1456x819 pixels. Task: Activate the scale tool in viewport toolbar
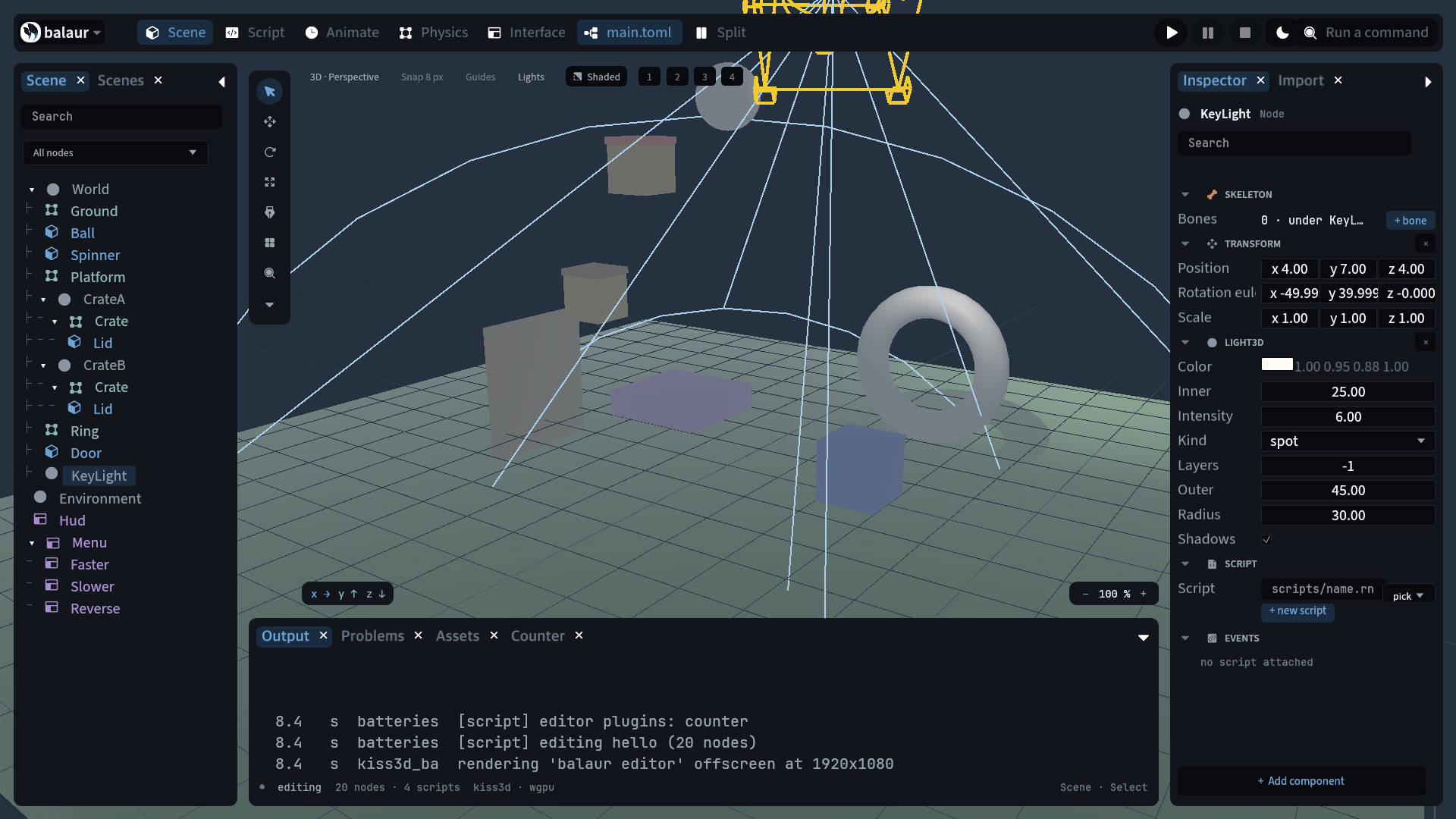269,183
